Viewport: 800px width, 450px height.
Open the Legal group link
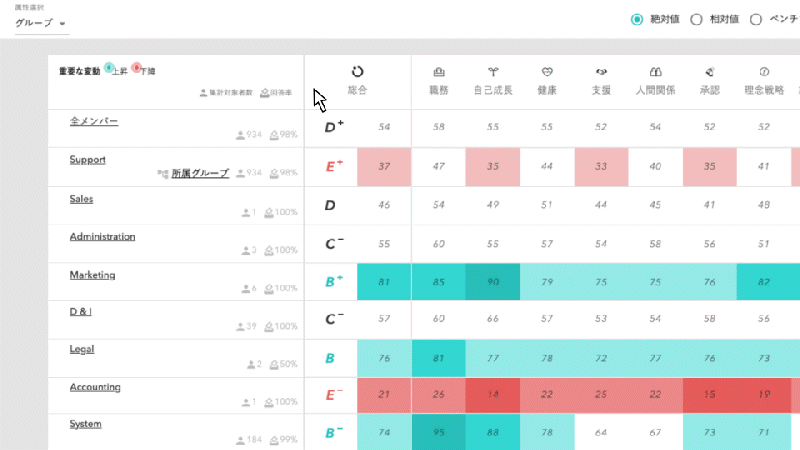click(x=82, y=349)
